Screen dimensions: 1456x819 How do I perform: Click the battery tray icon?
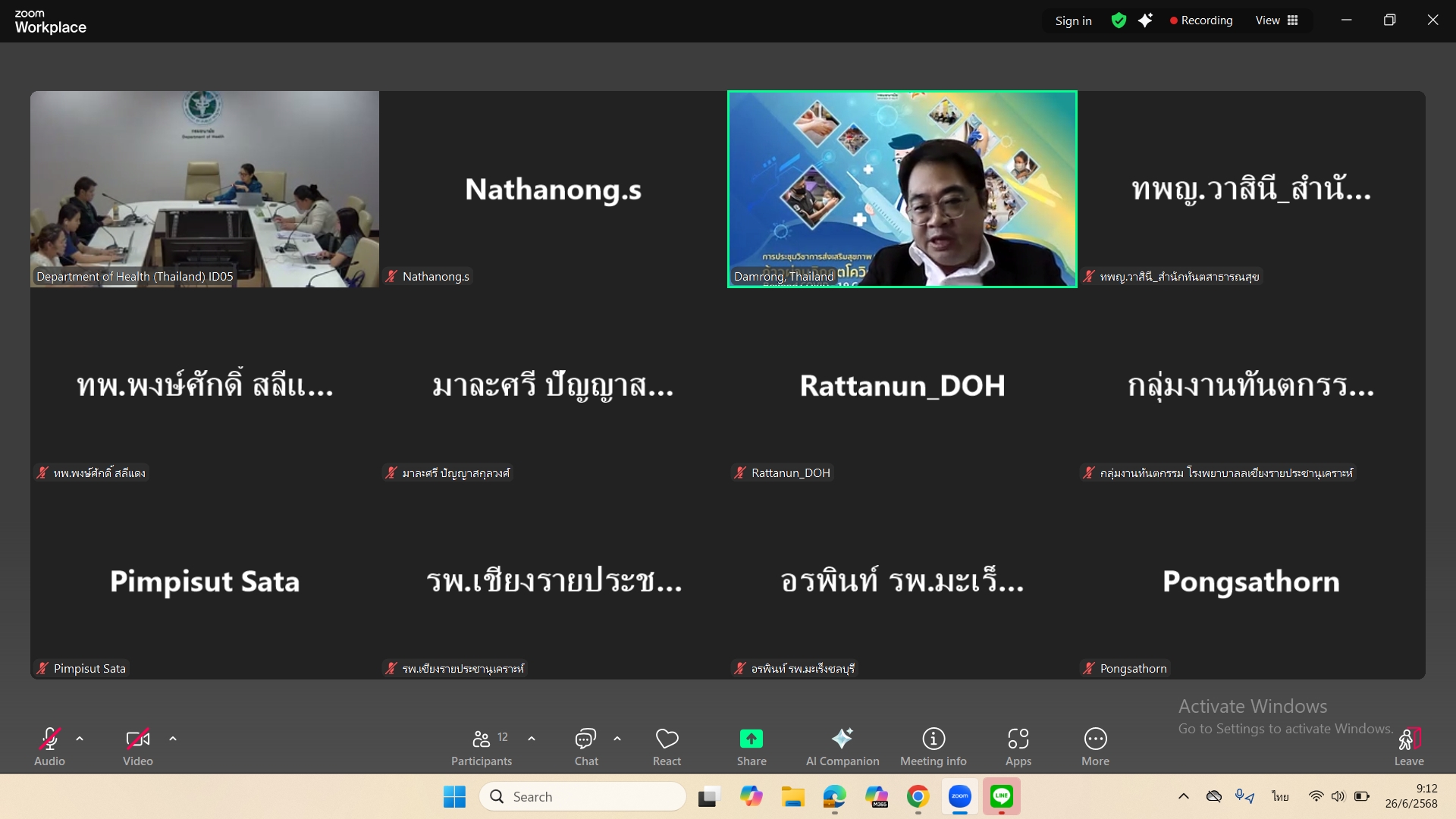pos(1362,796)
